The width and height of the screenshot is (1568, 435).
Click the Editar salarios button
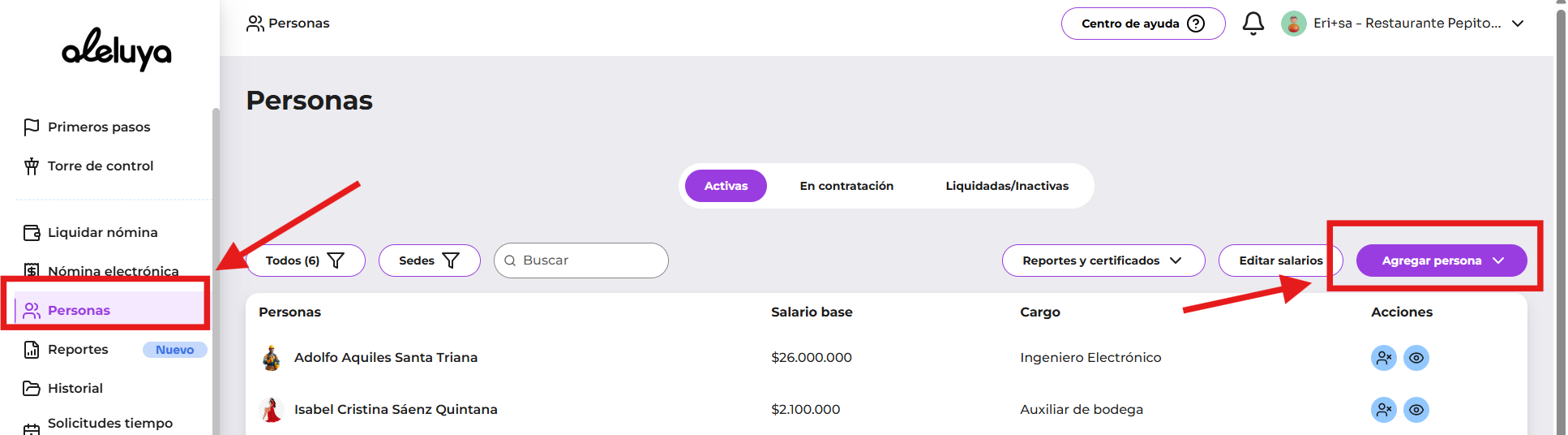pyautogui.click(x=1280, y=261)
